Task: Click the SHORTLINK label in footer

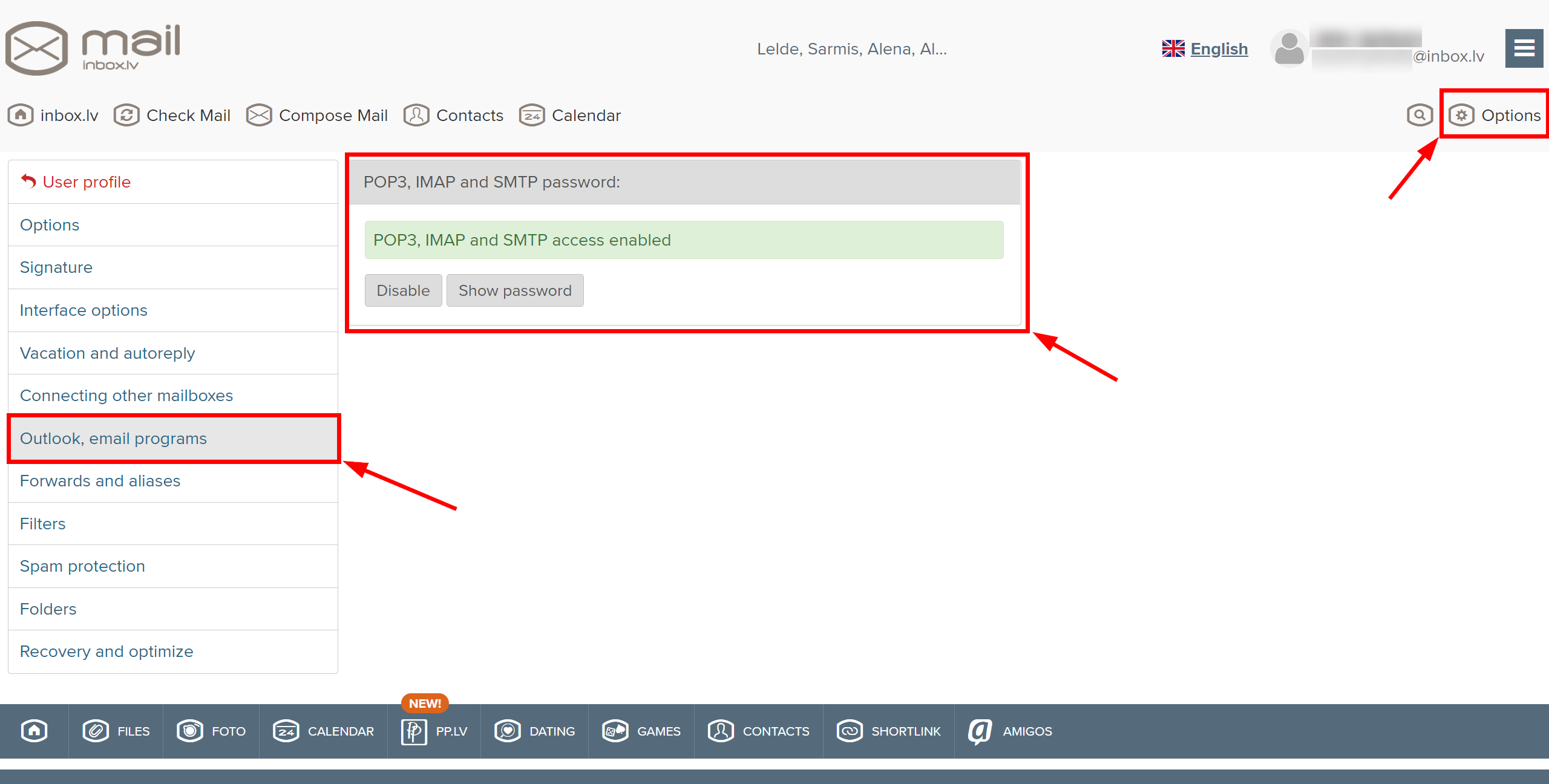Action: pos(906,731)
